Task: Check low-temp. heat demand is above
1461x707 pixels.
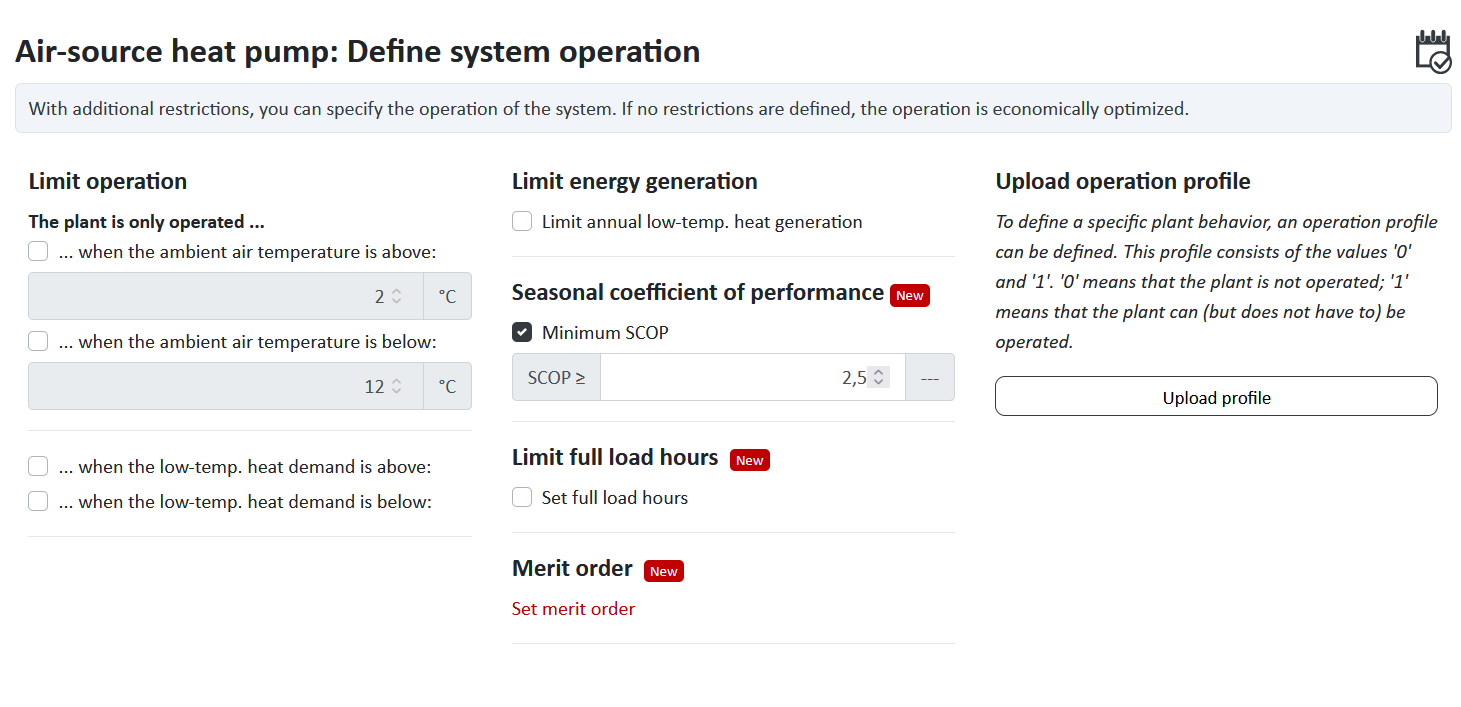Action: pos(38,466)
